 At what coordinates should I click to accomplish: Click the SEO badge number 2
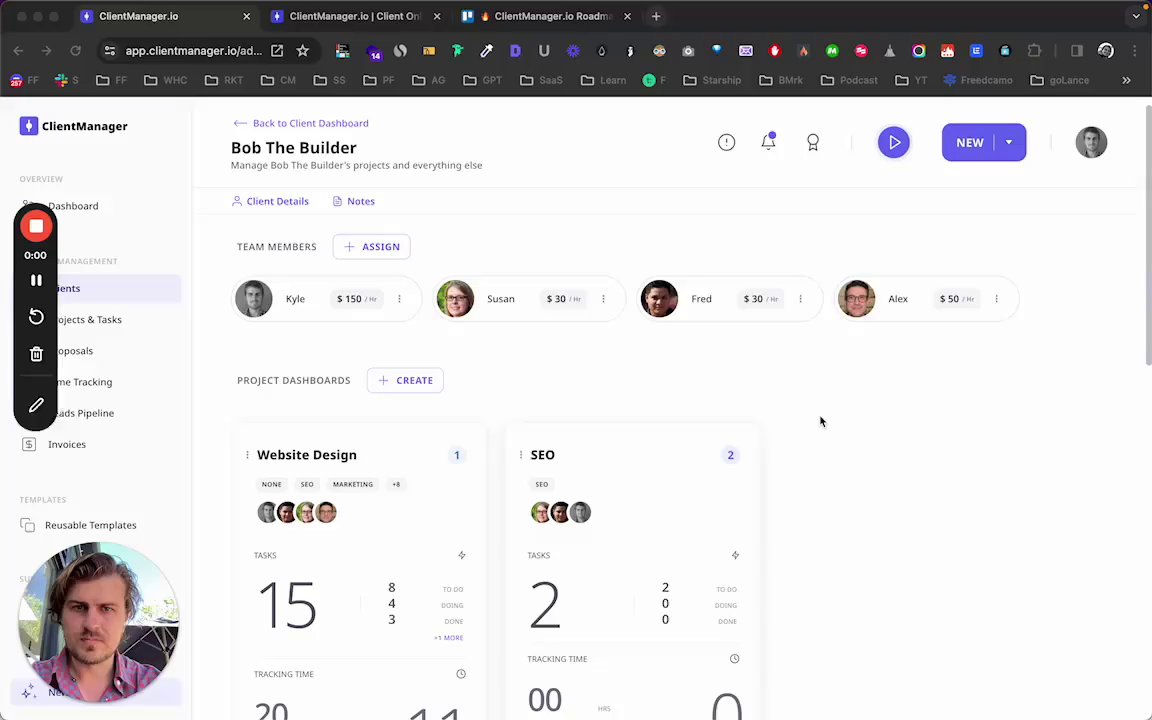730,456
